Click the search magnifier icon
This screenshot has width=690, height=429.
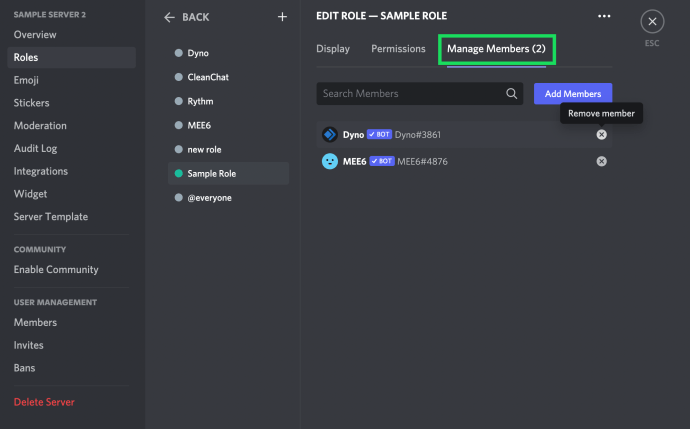click(512, 94)
